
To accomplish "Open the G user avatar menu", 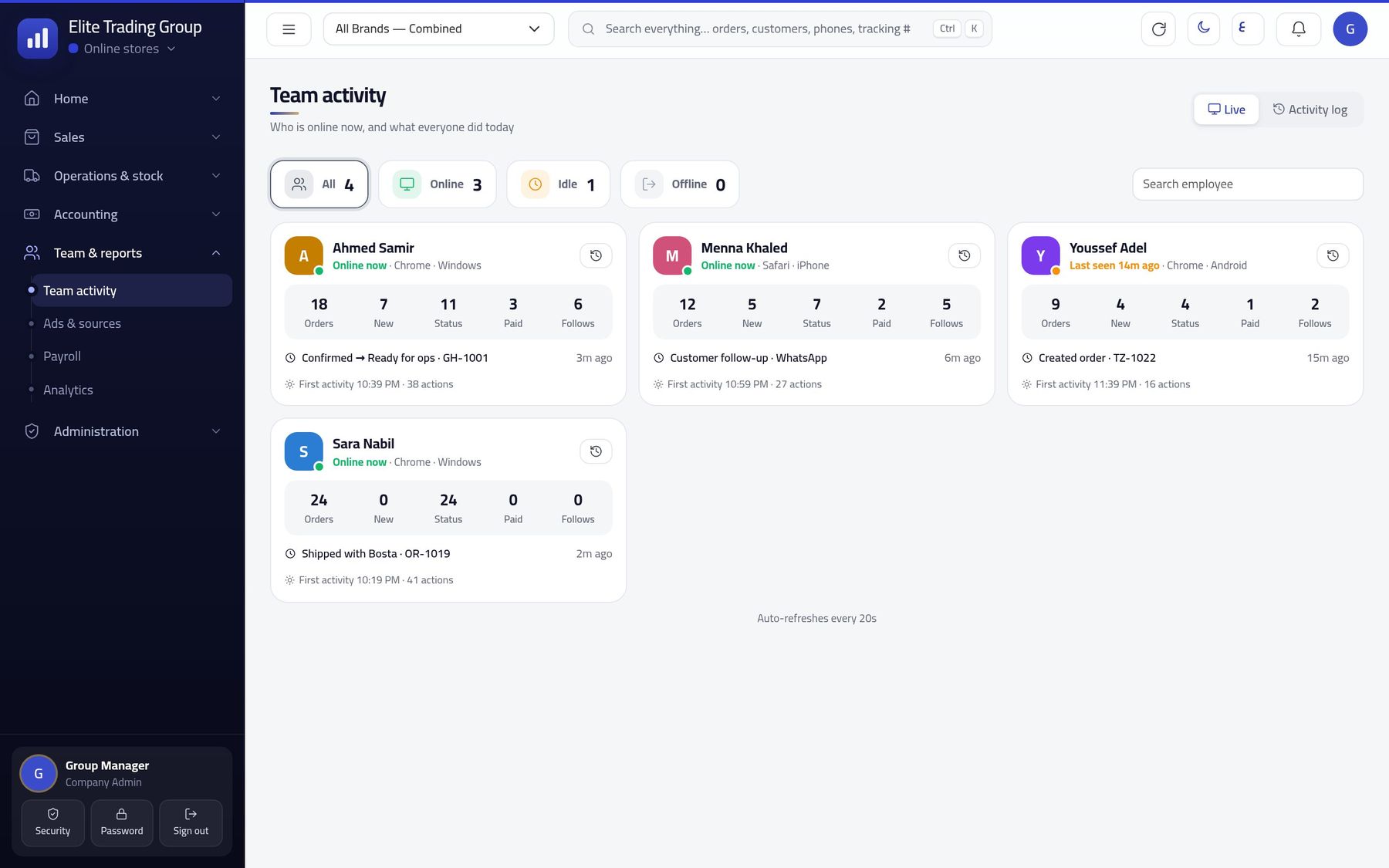I will point(1350,29).
